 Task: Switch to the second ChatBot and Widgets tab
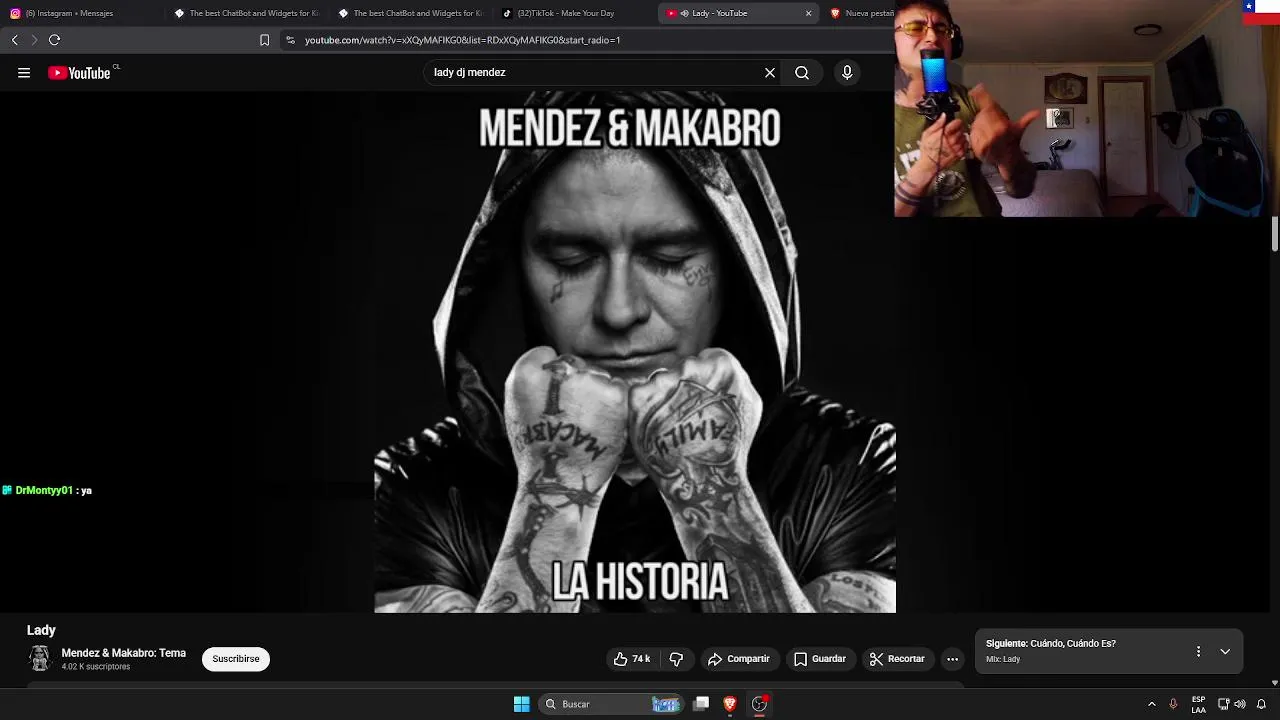pos(410,13)
